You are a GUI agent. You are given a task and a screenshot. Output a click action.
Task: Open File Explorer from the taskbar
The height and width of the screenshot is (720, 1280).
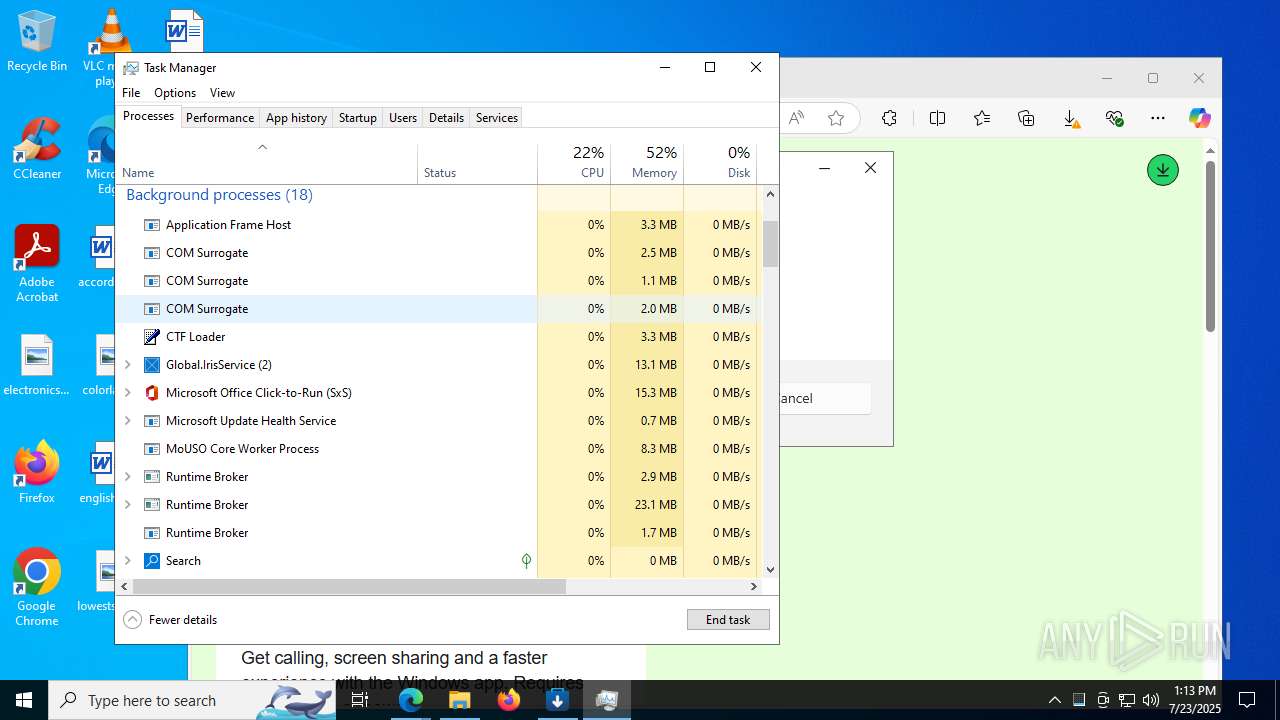[x=459, y=700]
